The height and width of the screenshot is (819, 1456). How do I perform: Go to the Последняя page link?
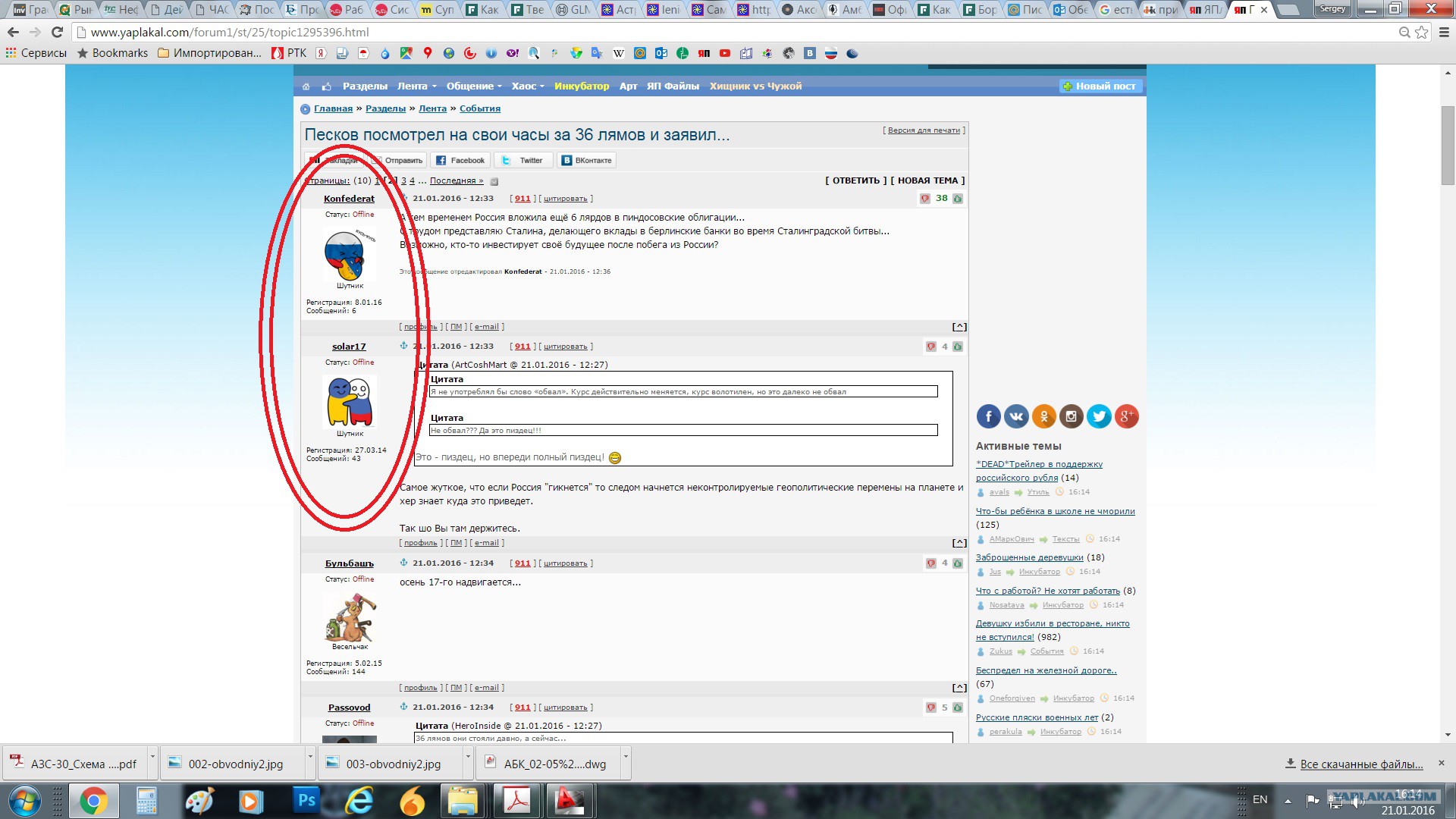(x=457, y=180)
